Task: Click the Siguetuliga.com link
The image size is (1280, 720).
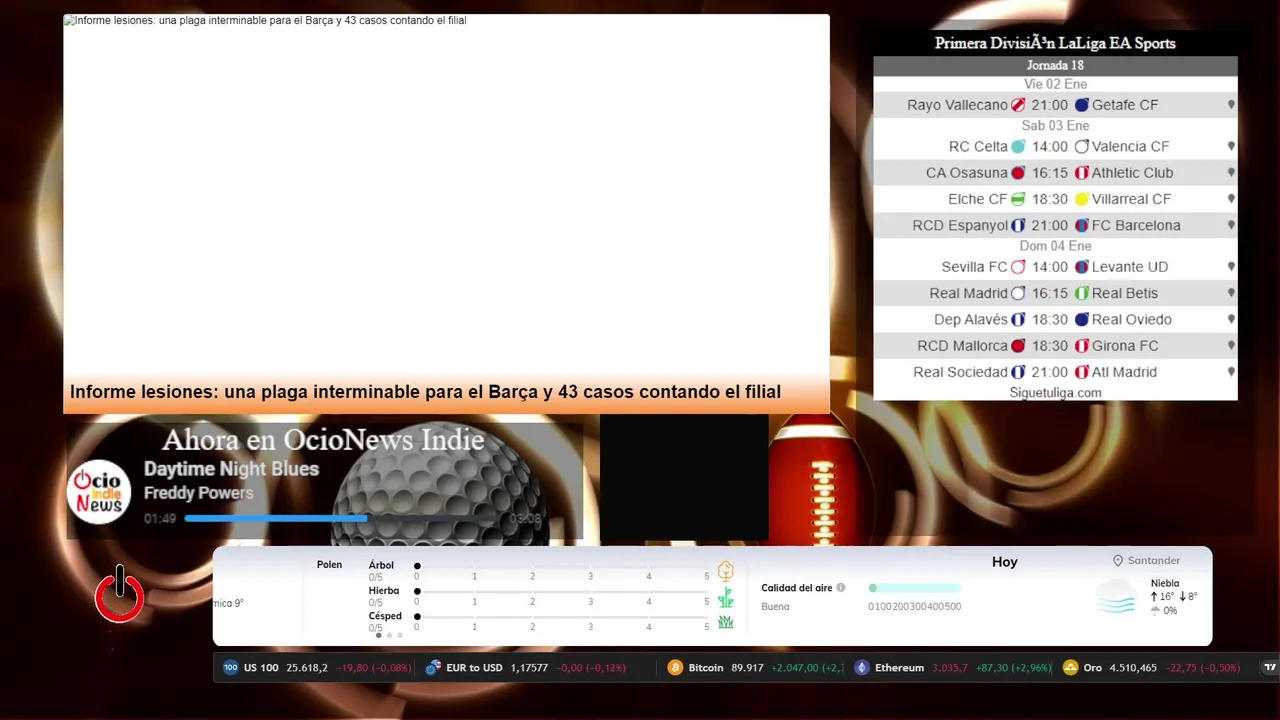Action: pyautogui.click(x=1055, y=393)
